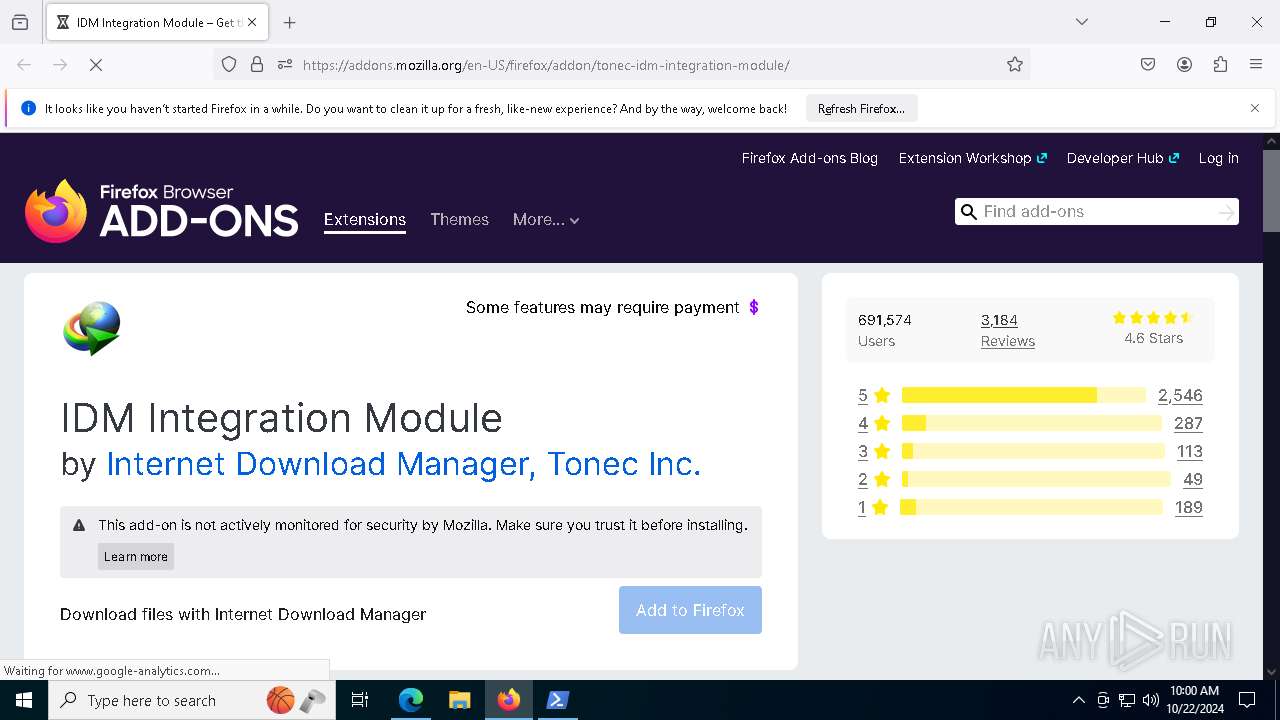This screenshot has height=720, width=1280.
Task: Click the Refresh Firefox button
Action: [861, 109]
